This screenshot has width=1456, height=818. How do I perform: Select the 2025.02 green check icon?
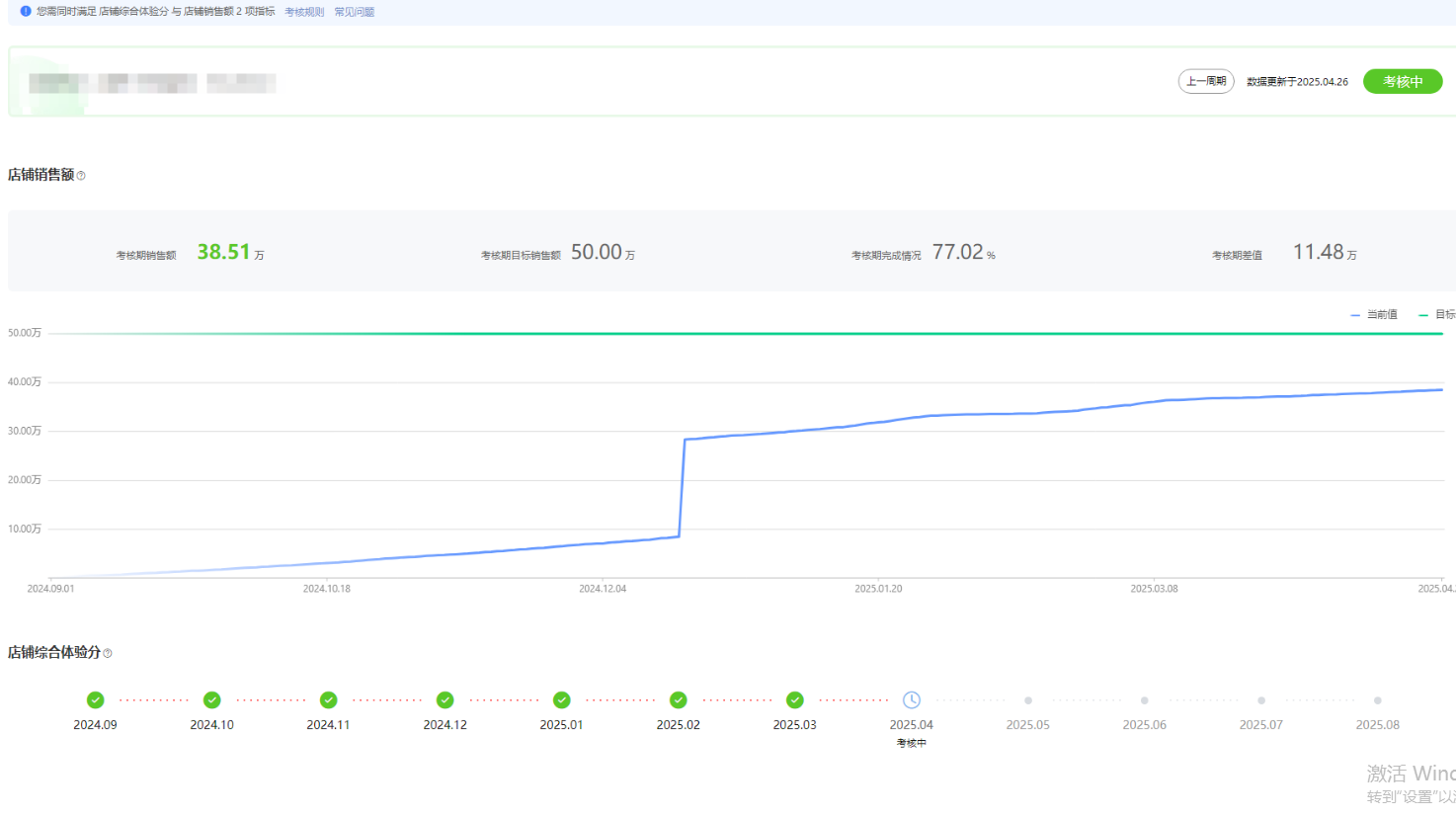point(679,700)
